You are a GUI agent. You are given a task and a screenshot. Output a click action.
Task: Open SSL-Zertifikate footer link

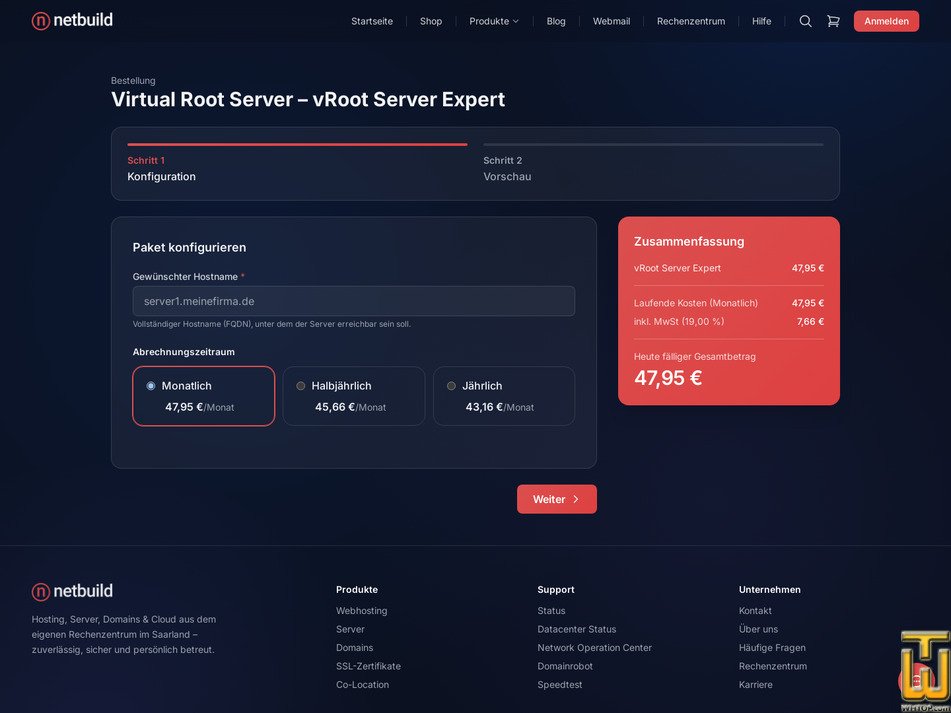[368, 666]
